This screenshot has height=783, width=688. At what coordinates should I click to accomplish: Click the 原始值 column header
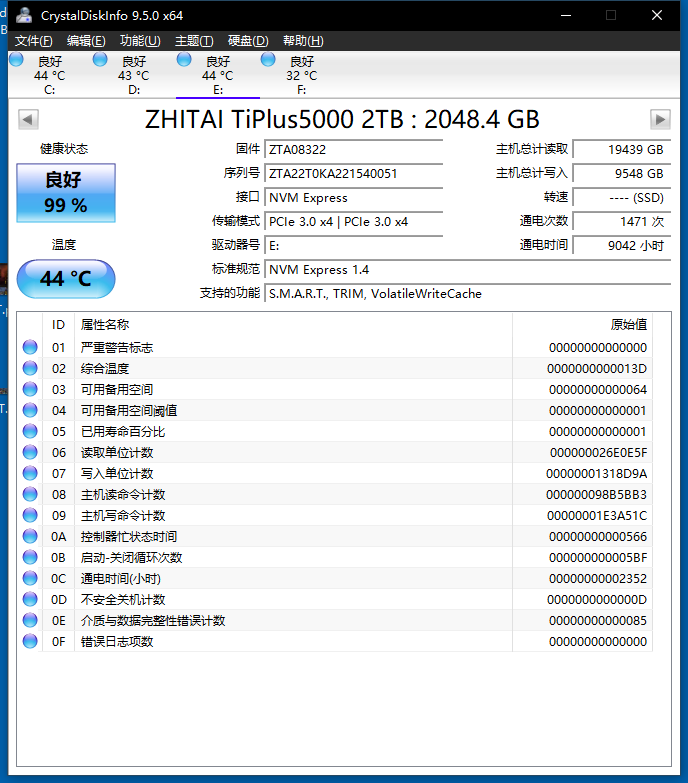582,325
